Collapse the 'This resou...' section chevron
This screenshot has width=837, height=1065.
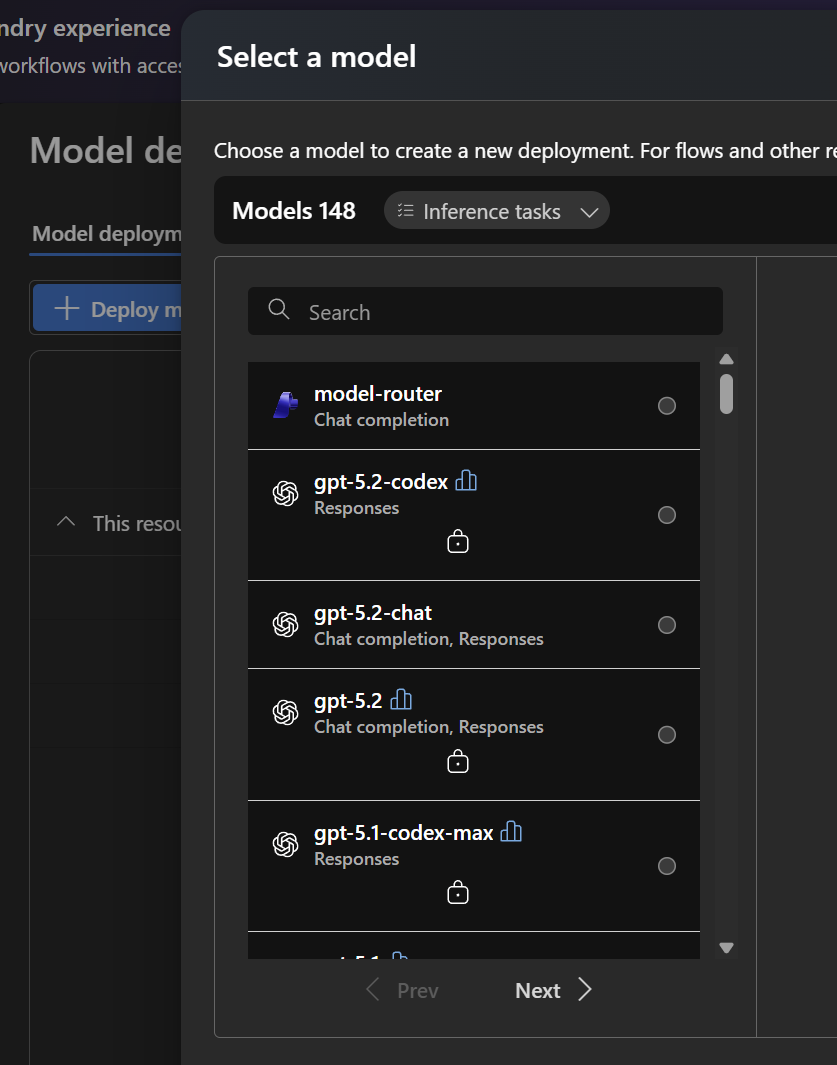point(66,522)
